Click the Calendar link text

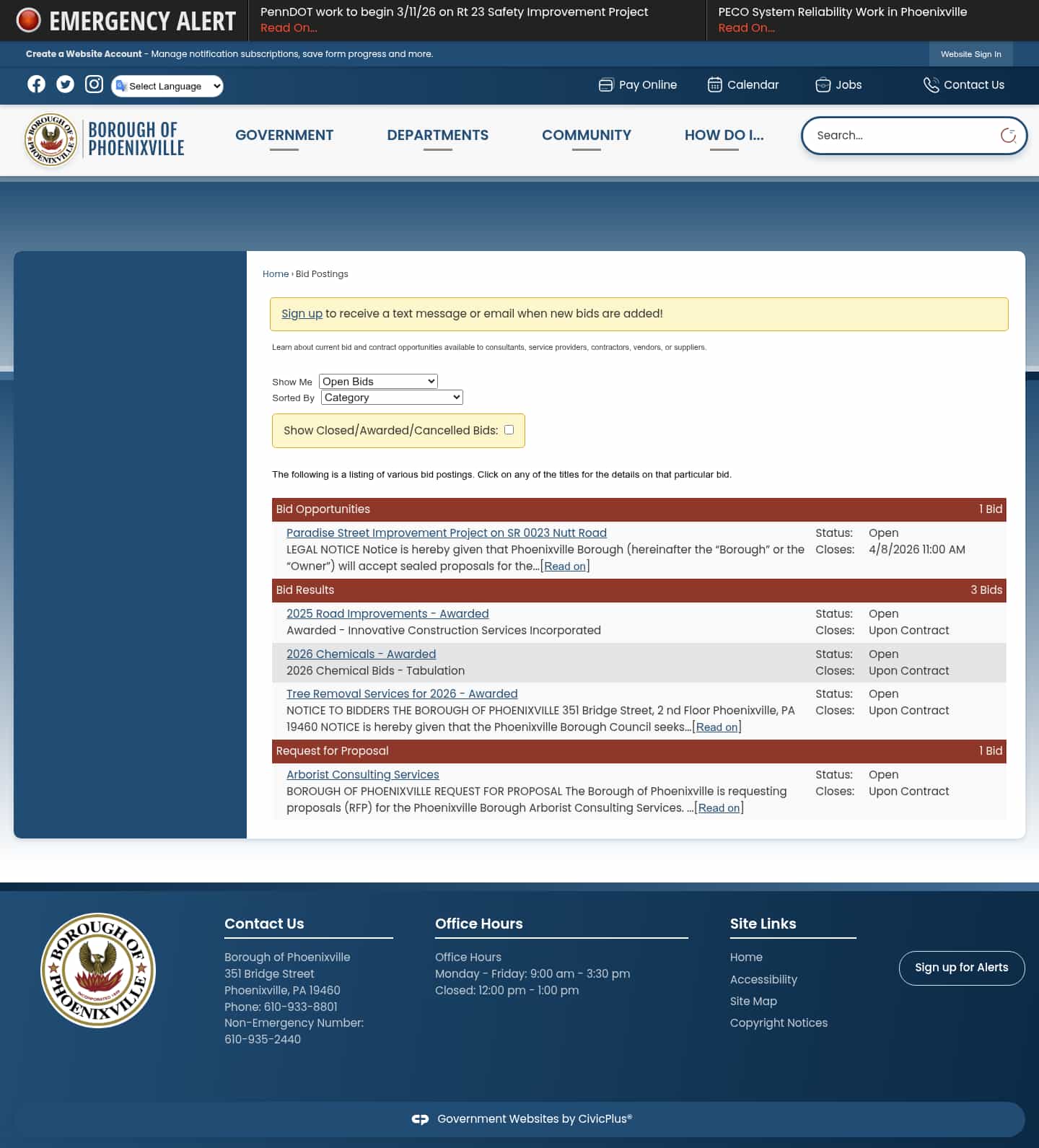pos(753,85)
